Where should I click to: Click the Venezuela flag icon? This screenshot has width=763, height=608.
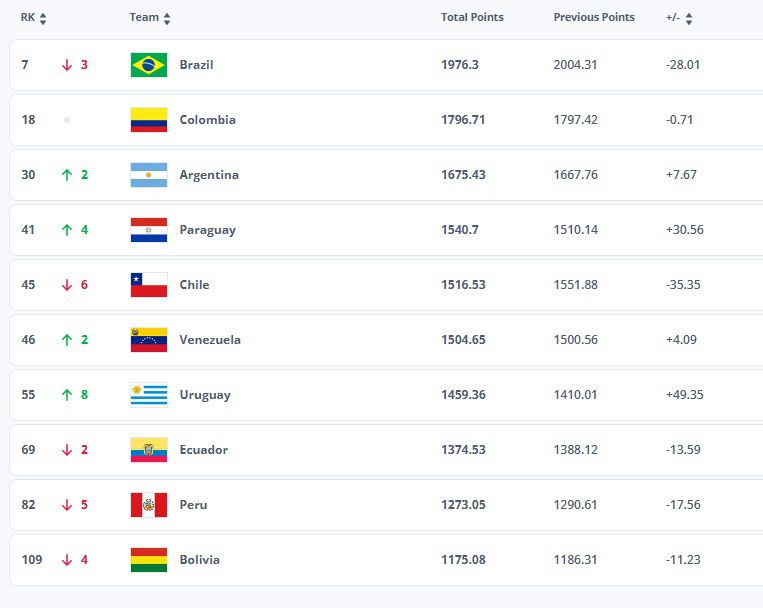click(x=149, y=340)
